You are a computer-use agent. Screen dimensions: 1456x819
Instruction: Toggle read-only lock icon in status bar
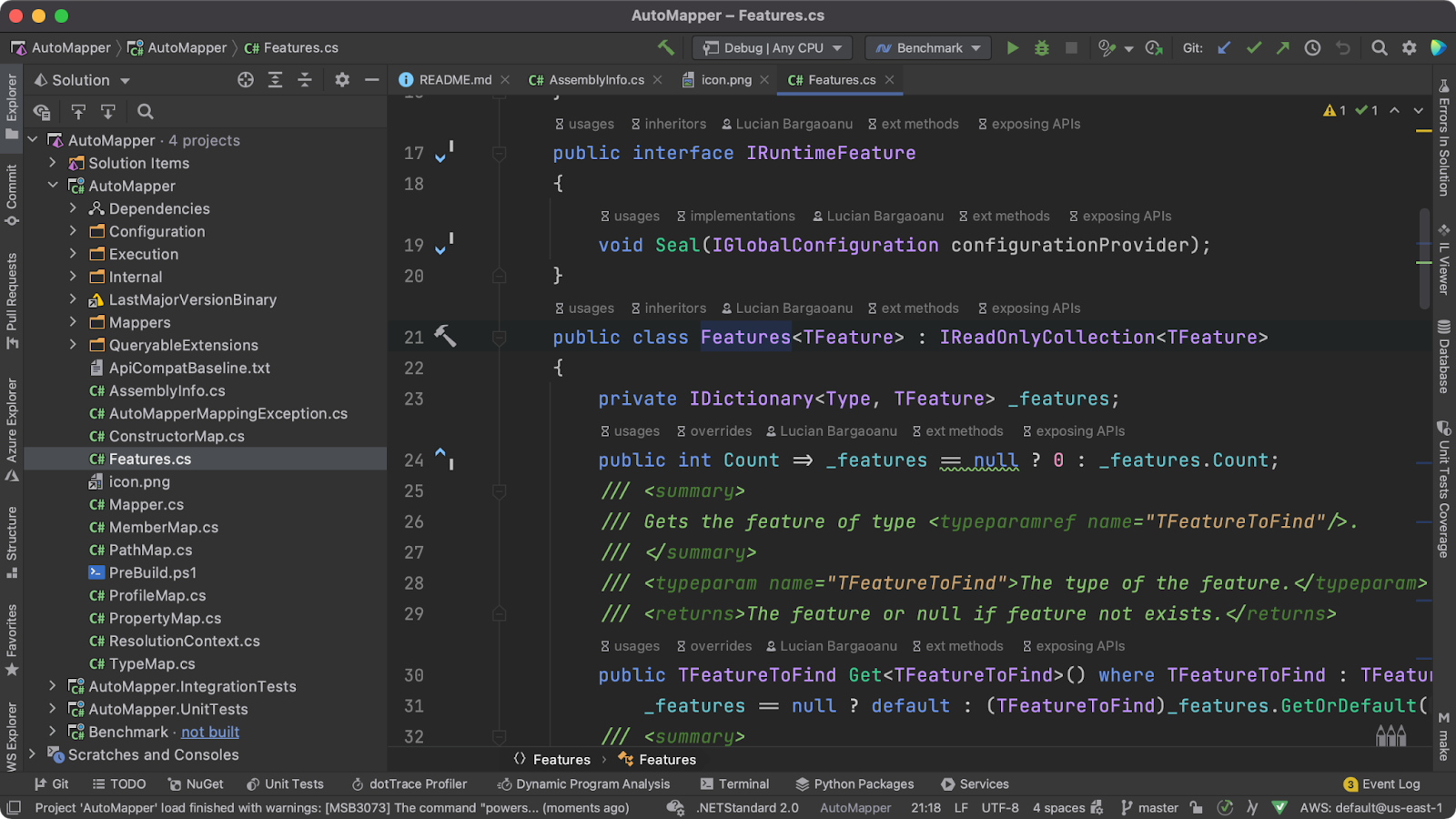click(1196, 807)
